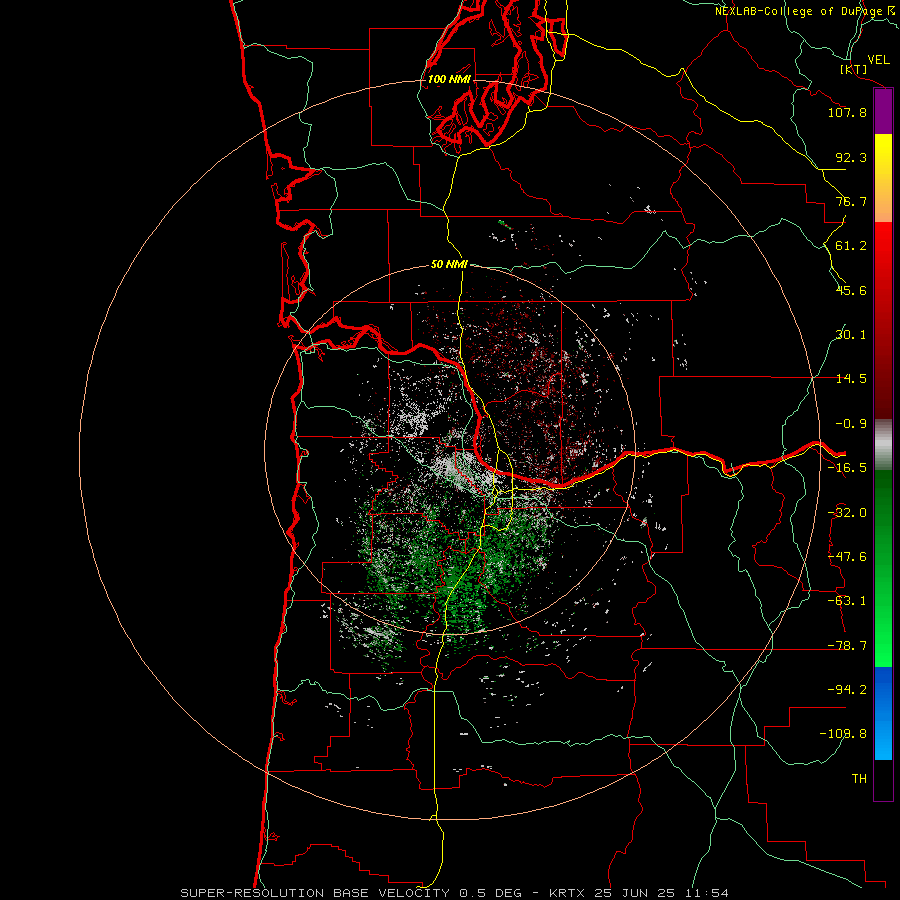Click the green segment of velocity color bar
Viewport: 900px width, 900px height.
point(883,568)
